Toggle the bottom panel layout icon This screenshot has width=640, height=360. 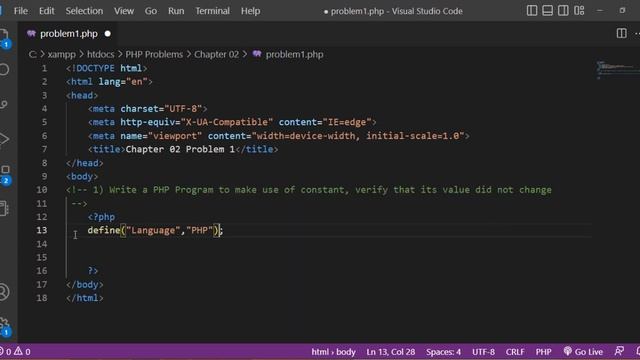point(547,11)
